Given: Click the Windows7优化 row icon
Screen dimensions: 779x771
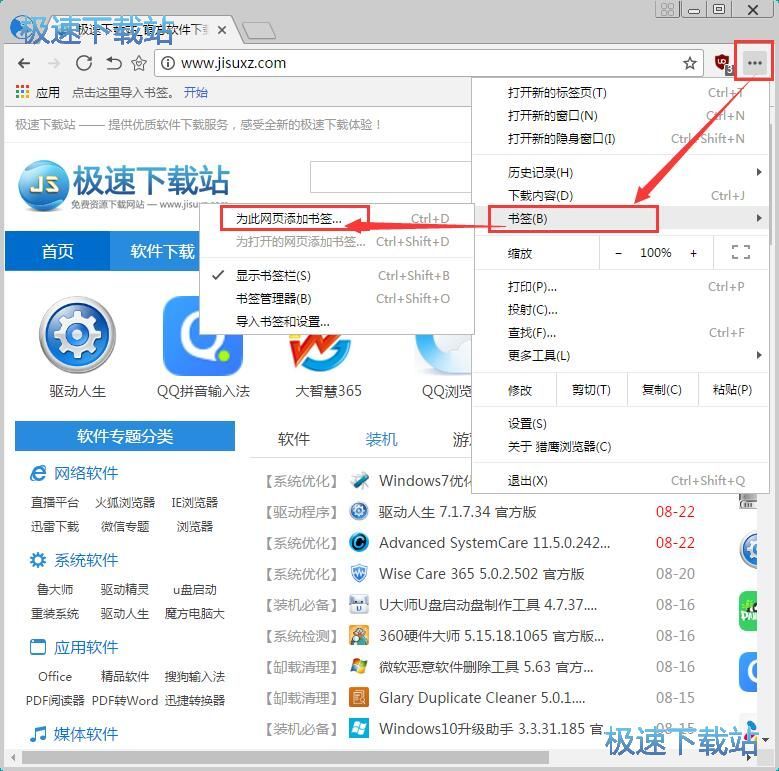Looking at the screenshot, I should [x=359, y=480].
